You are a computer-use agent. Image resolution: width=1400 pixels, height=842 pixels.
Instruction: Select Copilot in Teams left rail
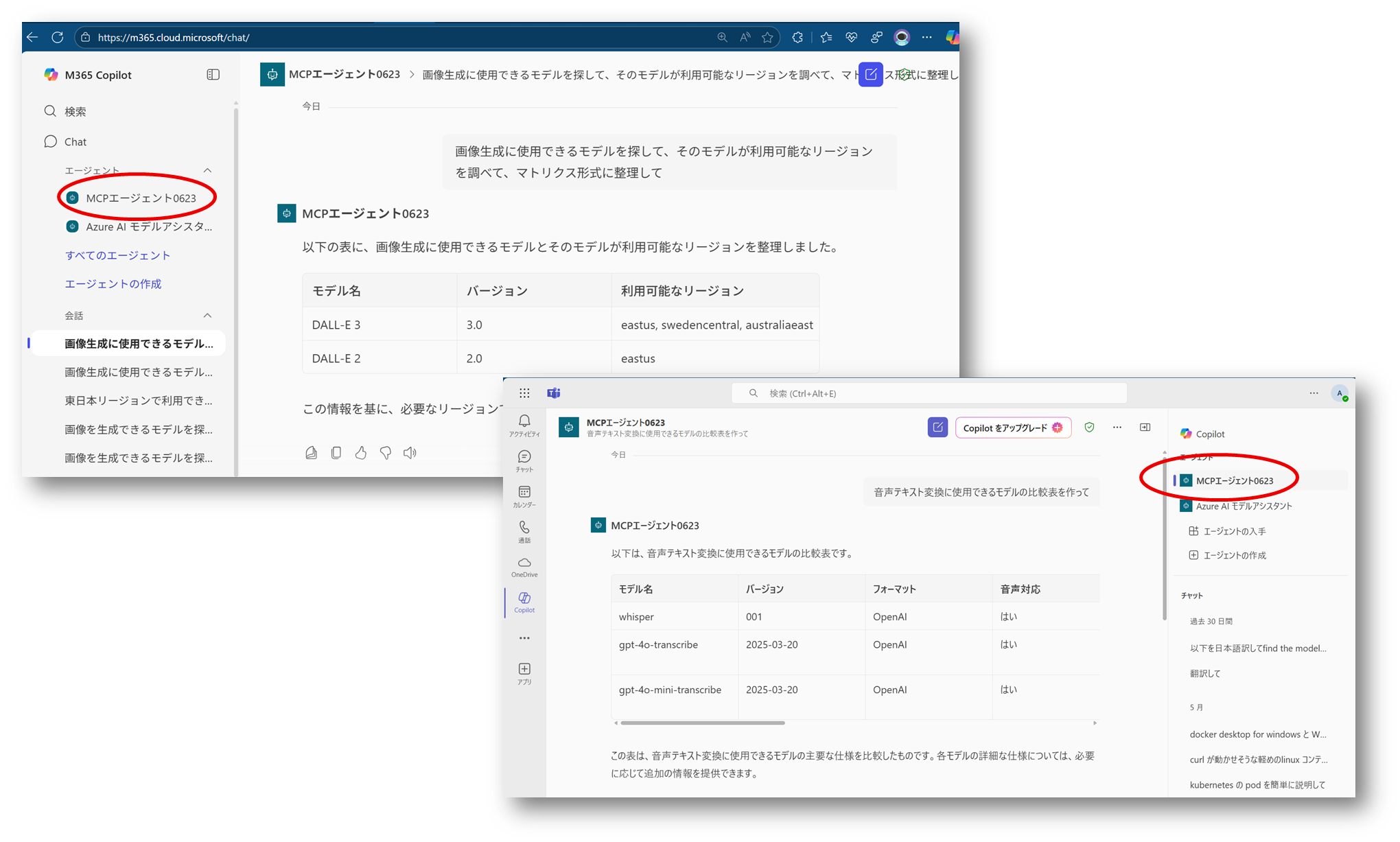(x=524, y=602)
